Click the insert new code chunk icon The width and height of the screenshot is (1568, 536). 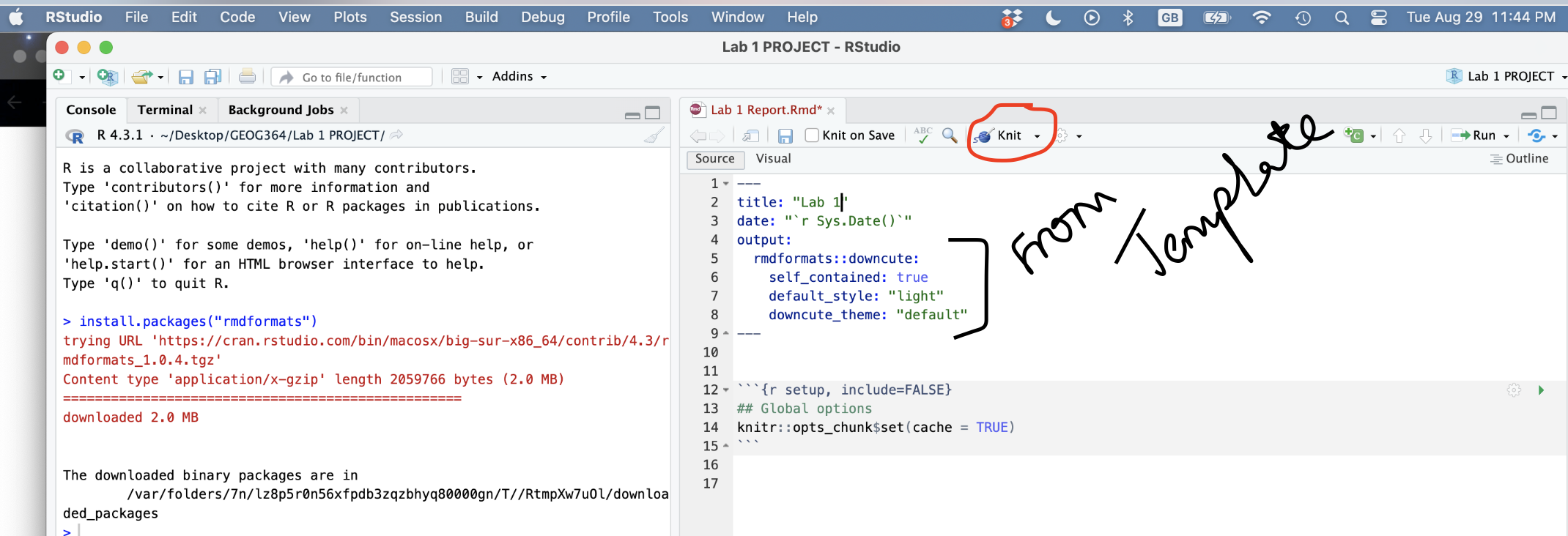pos(1353,135)
